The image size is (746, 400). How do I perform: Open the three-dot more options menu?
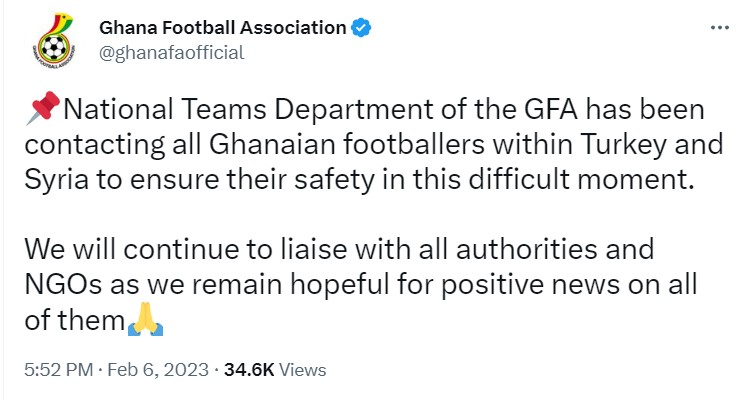pos(719,28)
